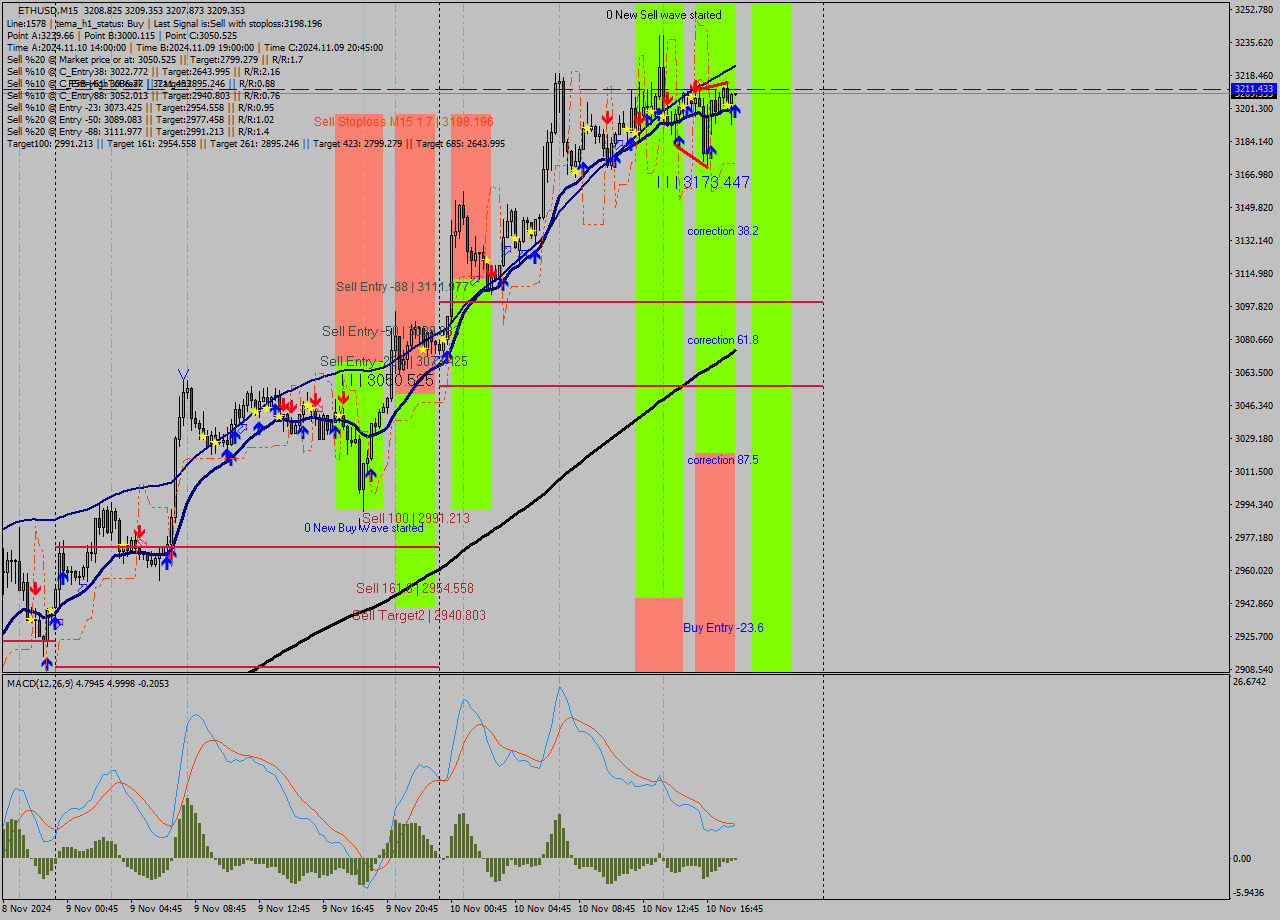The width and height of the screenshot is (1280, 920).
Task: Click the 'I I I 3173.447' price label
Action: click(x=703, y=182)
